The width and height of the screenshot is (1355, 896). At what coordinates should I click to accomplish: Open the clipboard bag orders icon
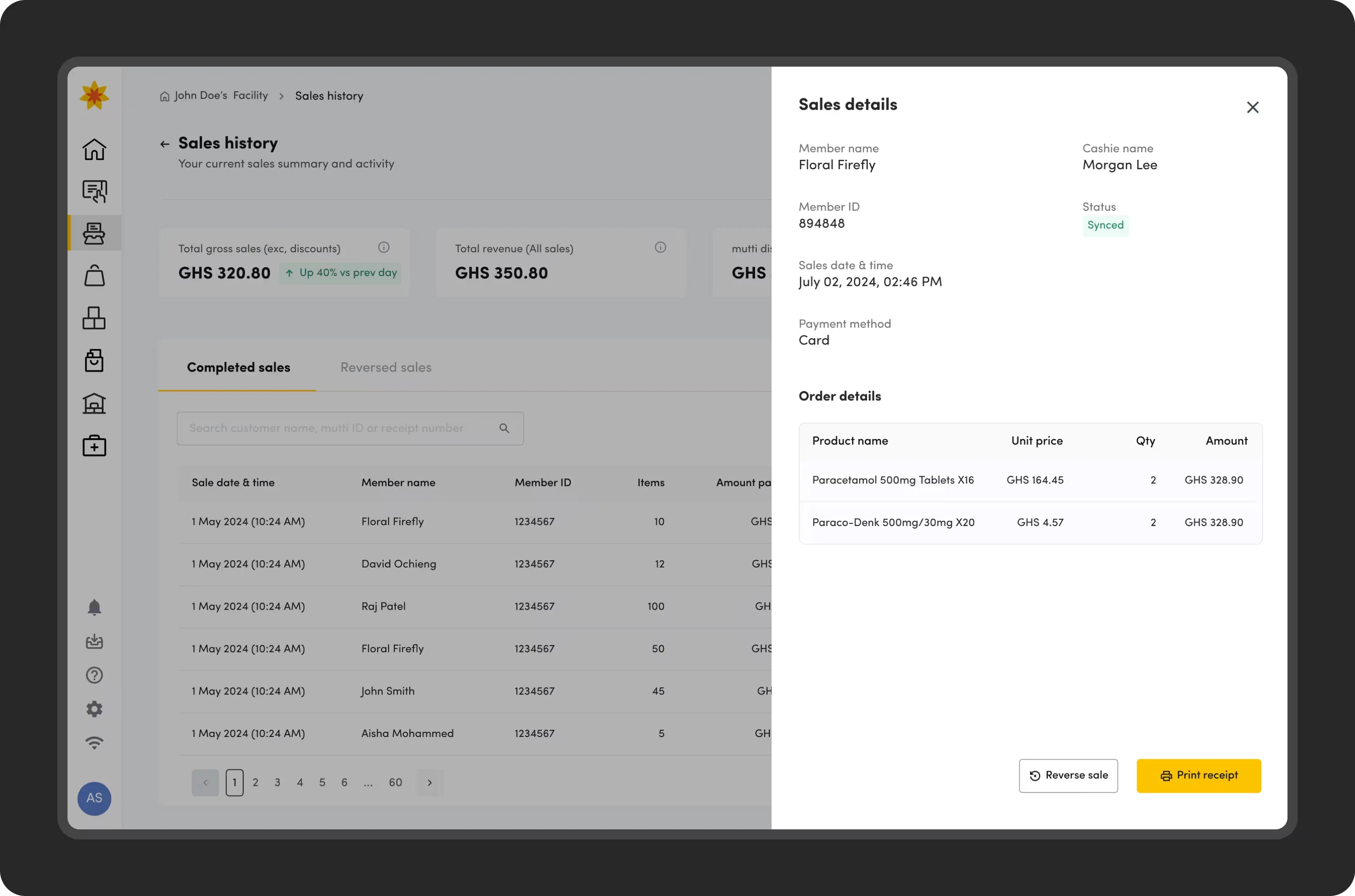tap(94, 361)
